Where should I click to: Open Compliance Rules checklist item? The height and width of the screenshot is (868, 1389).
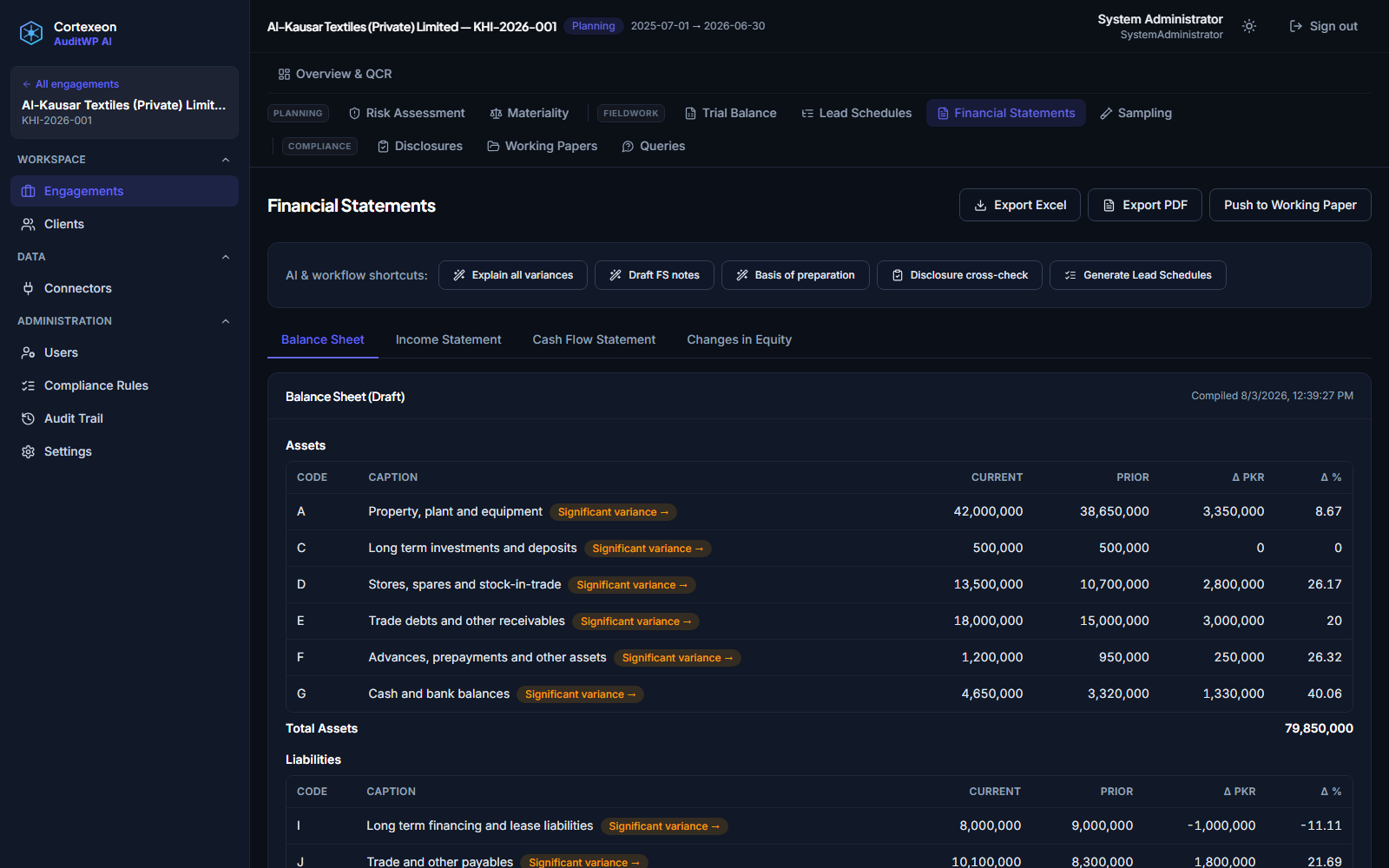(x=124, y=385)
